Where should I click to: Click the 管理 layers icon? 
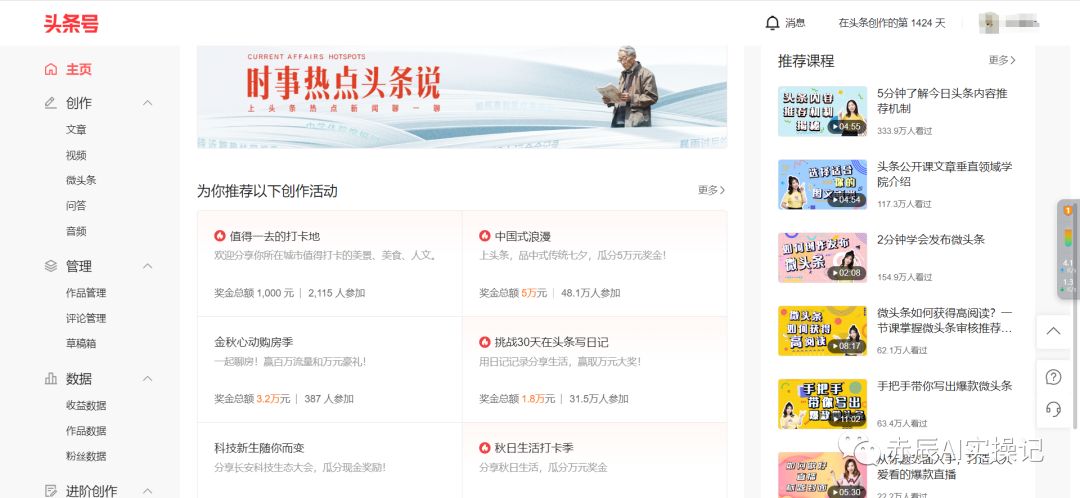pyautogui.click(x=50, y=266)
